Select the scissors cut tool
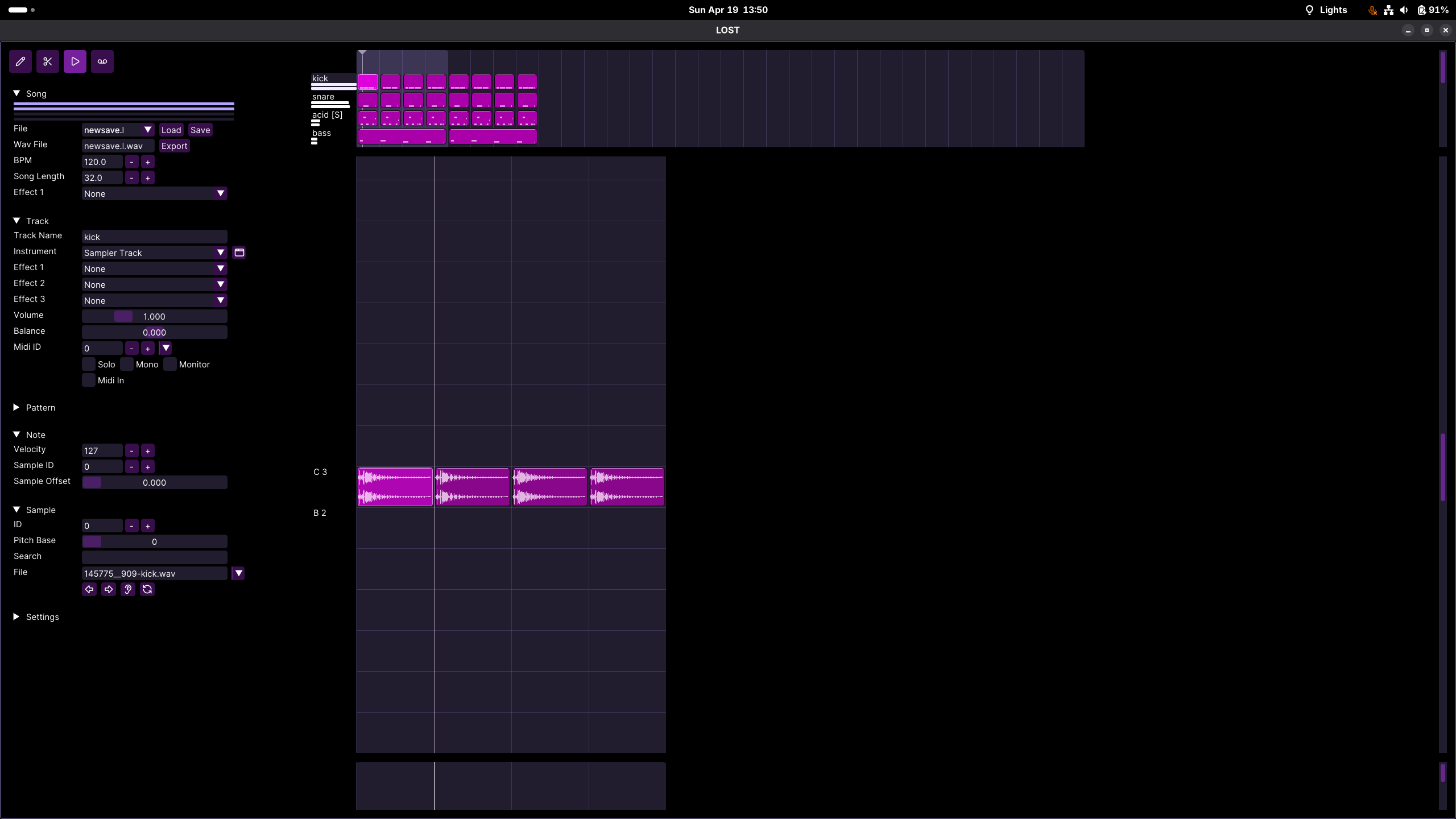The width and height of the screenshot is (1456, 819). point(48,61)
